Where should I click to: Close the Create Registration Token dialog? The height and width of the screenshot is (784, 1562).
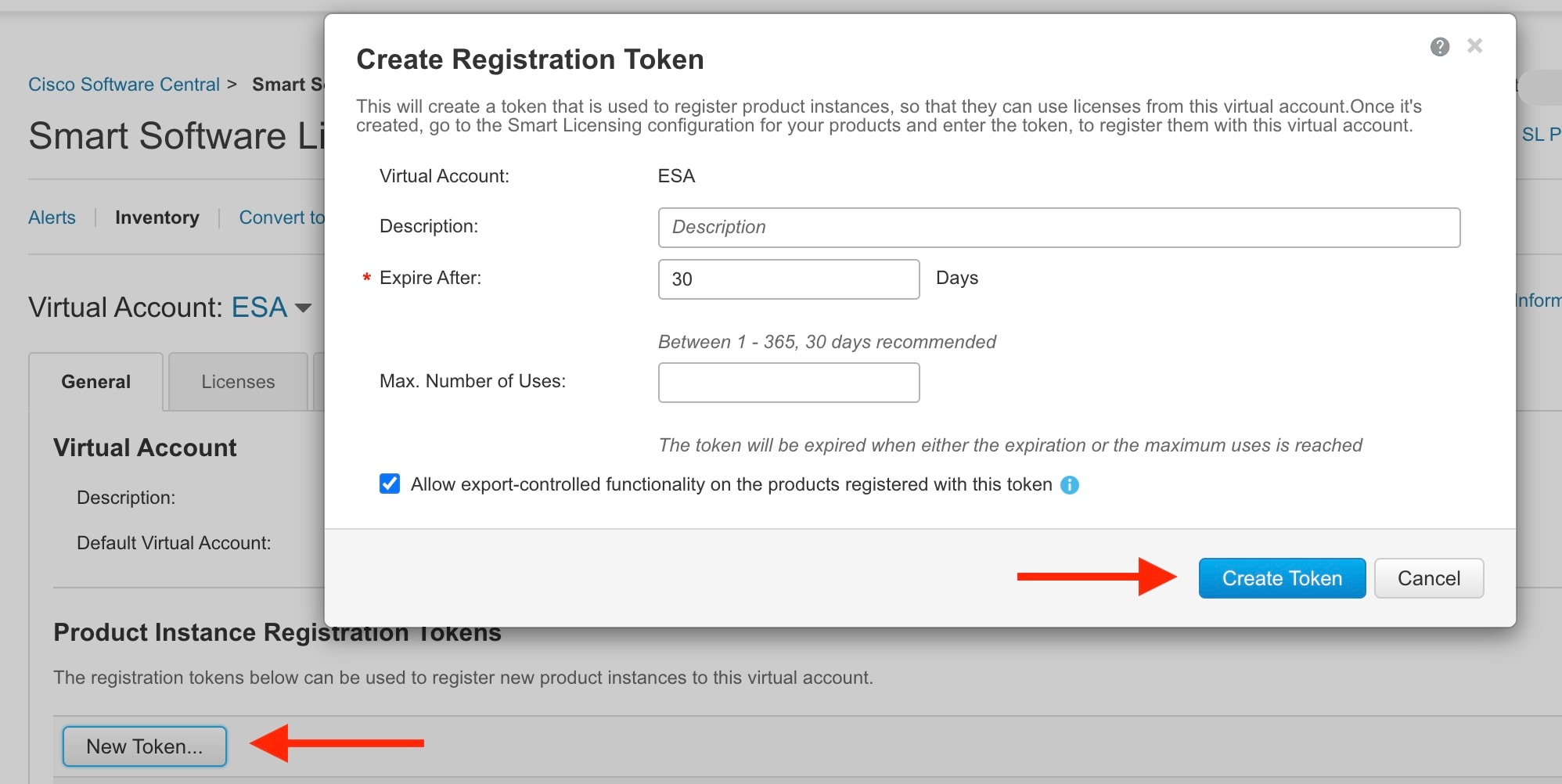pyautogui.click(x=1474, y=46)
